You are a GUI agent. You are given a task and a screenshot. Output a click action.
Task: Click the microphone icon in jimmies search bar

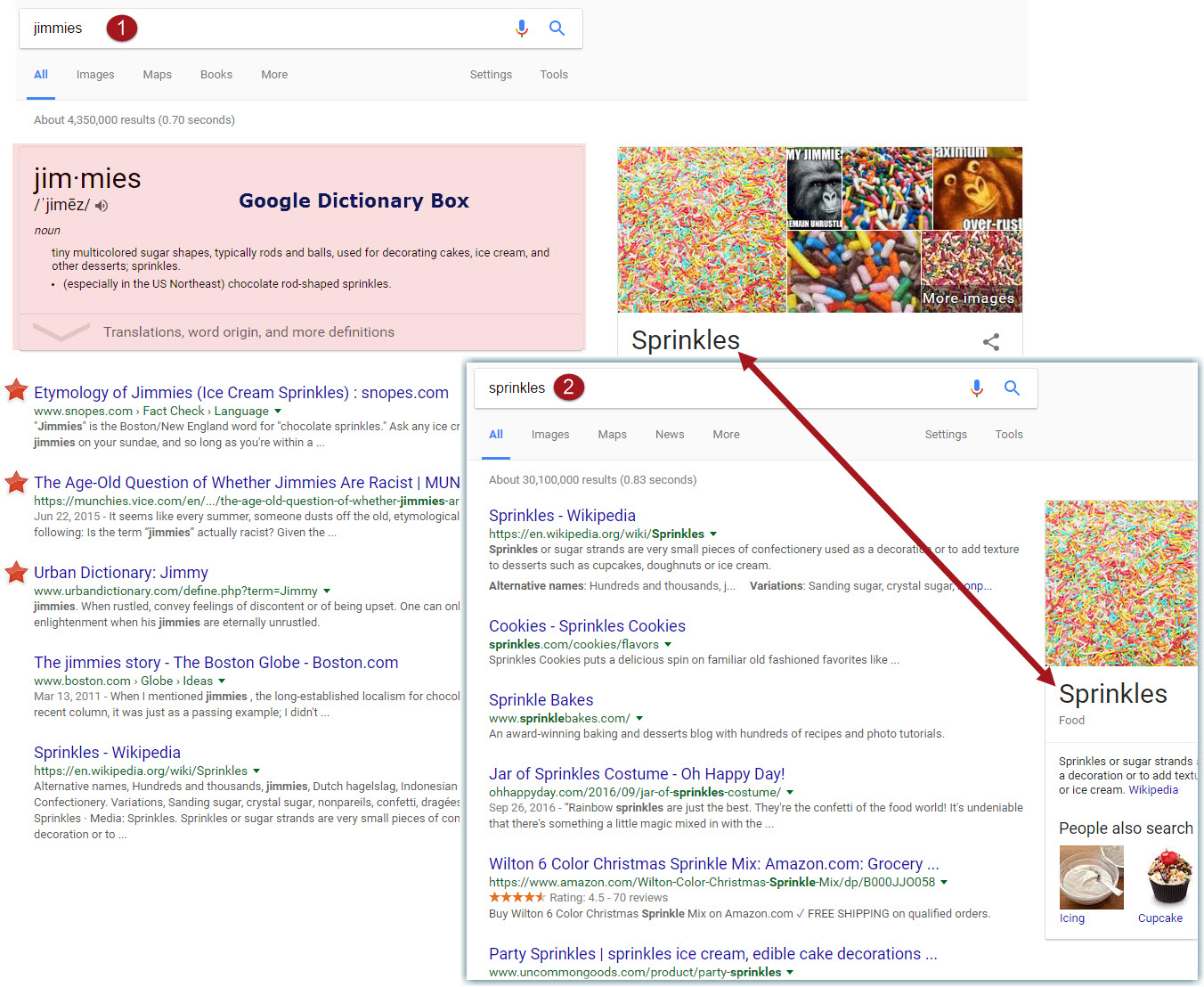click(522, 29)
